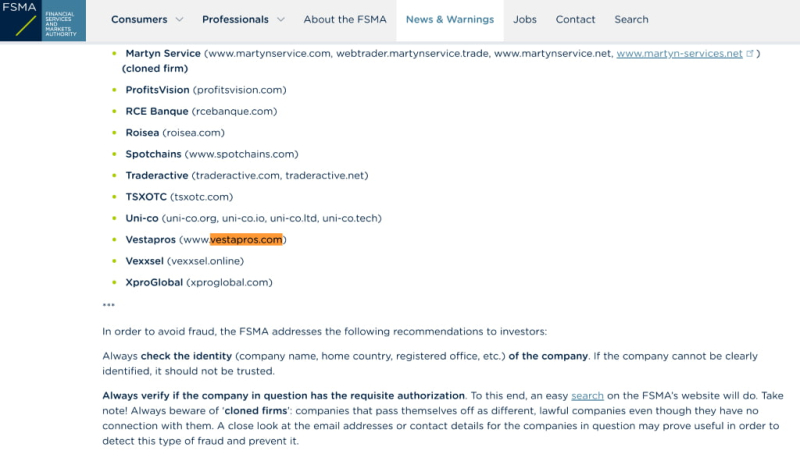800x461 pixels.
Task: Open the Consumers menu
Action: coord(139,19)
